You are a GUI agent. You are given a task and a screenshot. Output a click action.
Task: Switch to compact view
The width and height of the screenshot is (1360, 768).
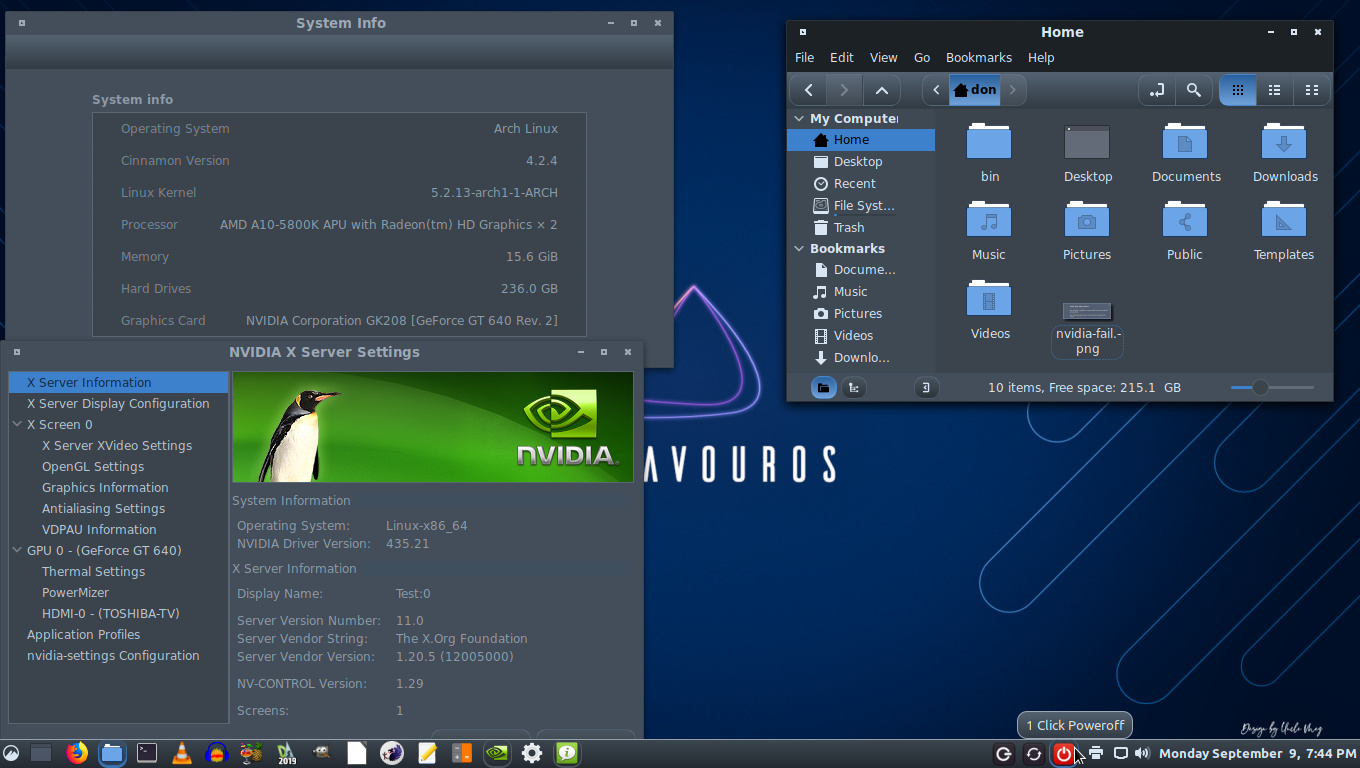click(x=1311, y=90)
